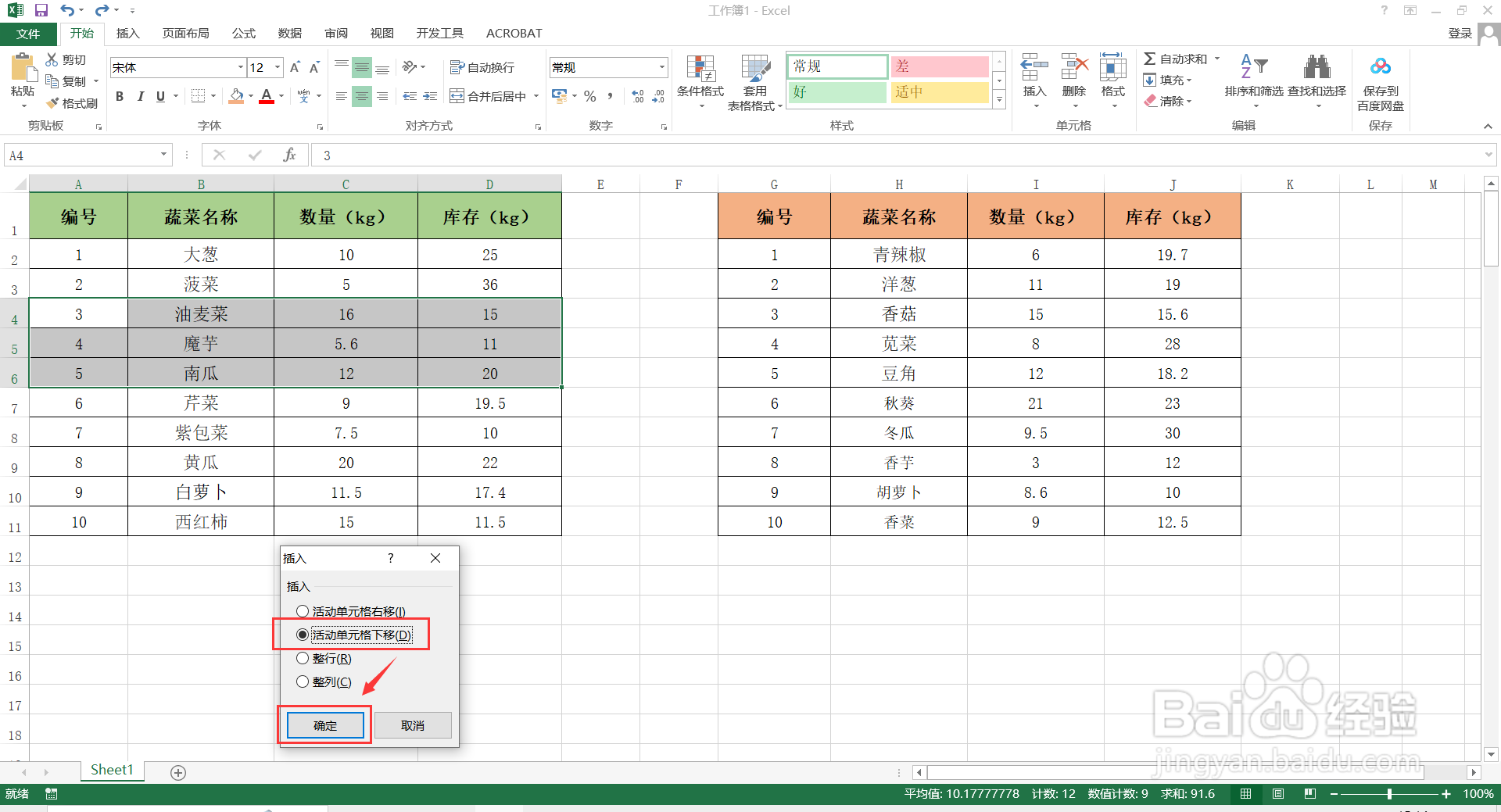Click the Save icon in quick access toolbar

pyautogui.click(x=41, y=10)
